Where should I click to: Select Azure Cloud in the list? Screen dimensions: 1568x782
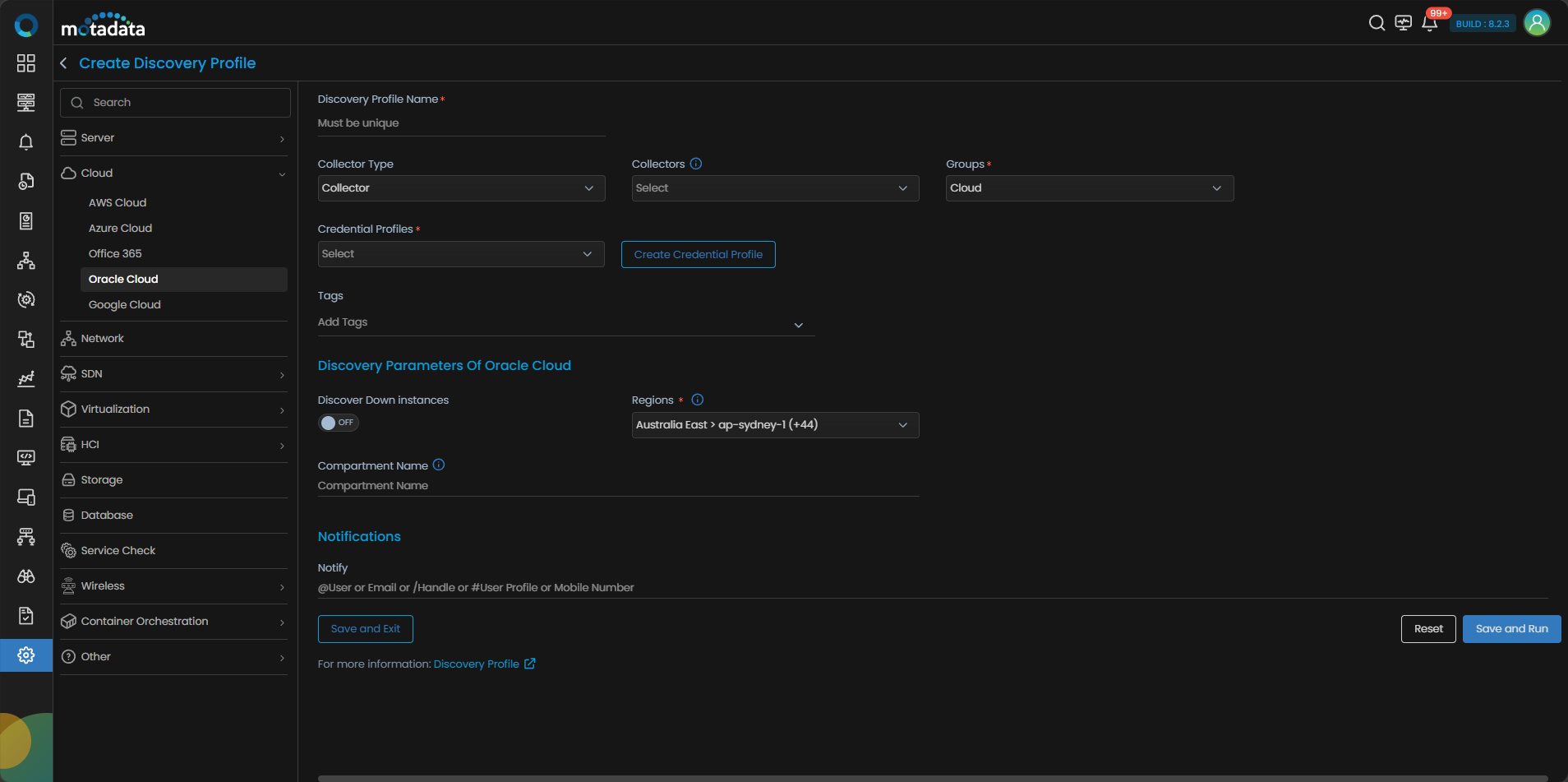pyautogui.click(x=184, y=229)
